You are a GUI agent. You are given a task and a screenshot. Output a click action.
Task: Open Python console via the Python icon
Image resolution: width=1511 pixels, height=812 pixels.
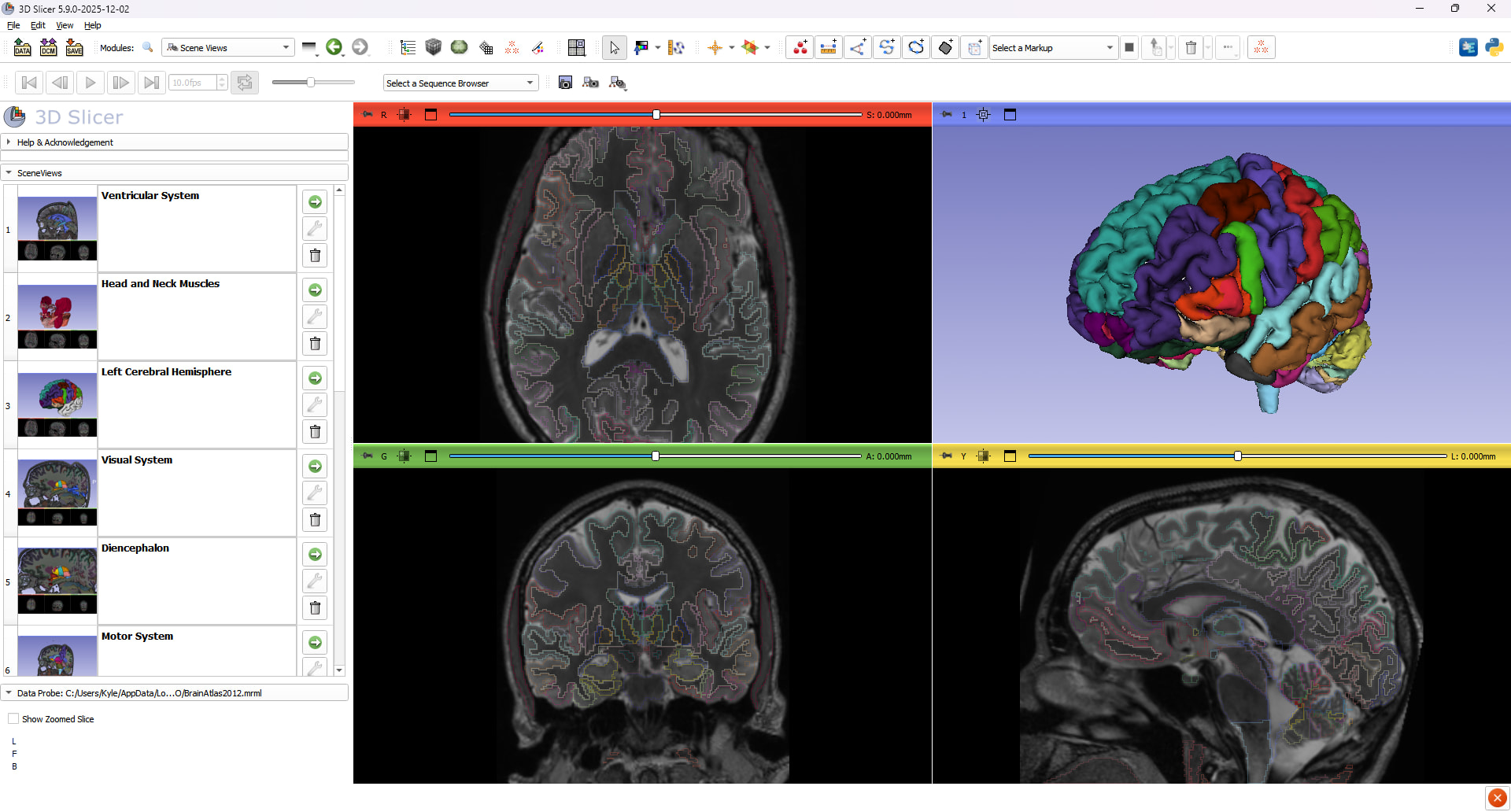click(1494, 48)
